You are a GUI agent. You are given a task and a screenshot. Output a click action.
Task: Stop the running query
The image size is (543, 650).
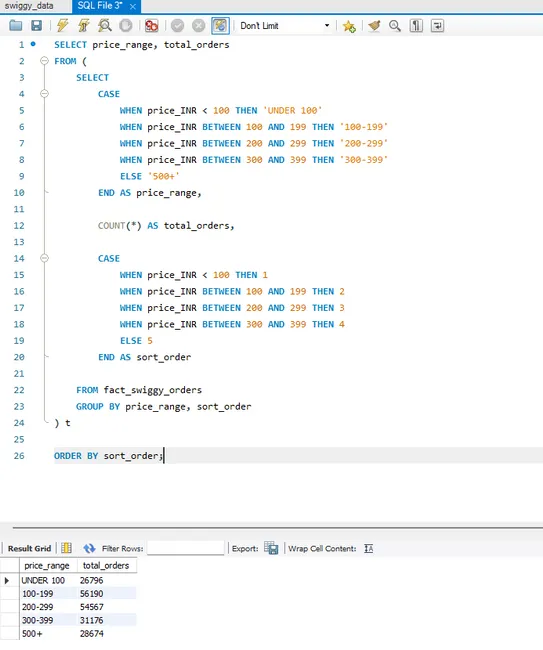click(x=126, y=26)
